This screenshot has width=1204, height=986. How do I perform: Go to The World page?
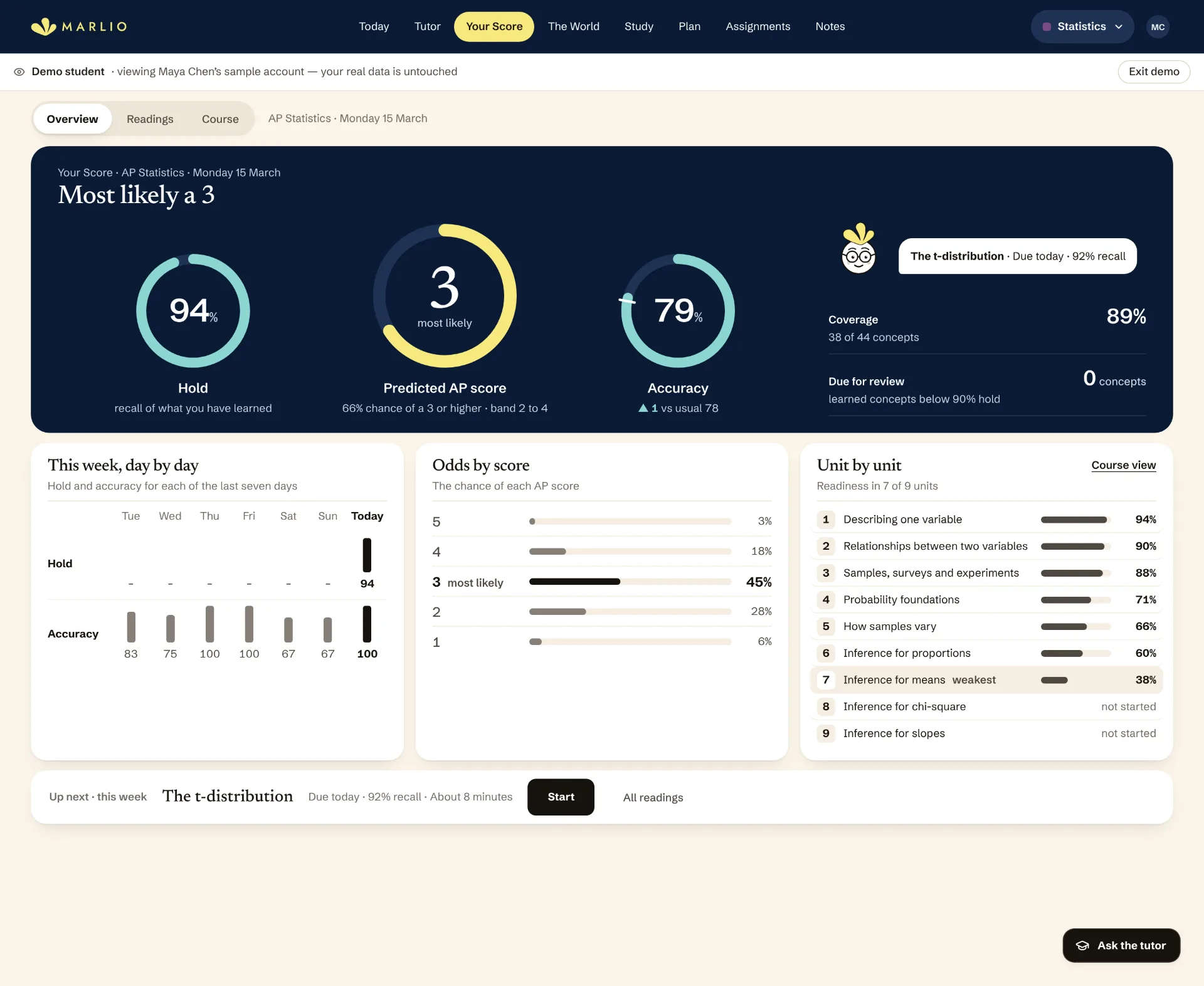pos(574,26)
